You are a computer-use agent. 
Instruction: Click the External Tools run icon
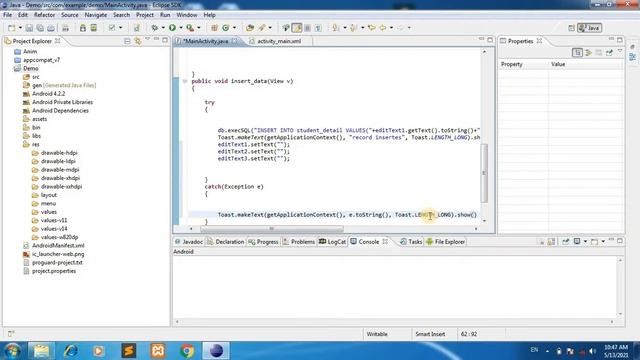(190, 28)
